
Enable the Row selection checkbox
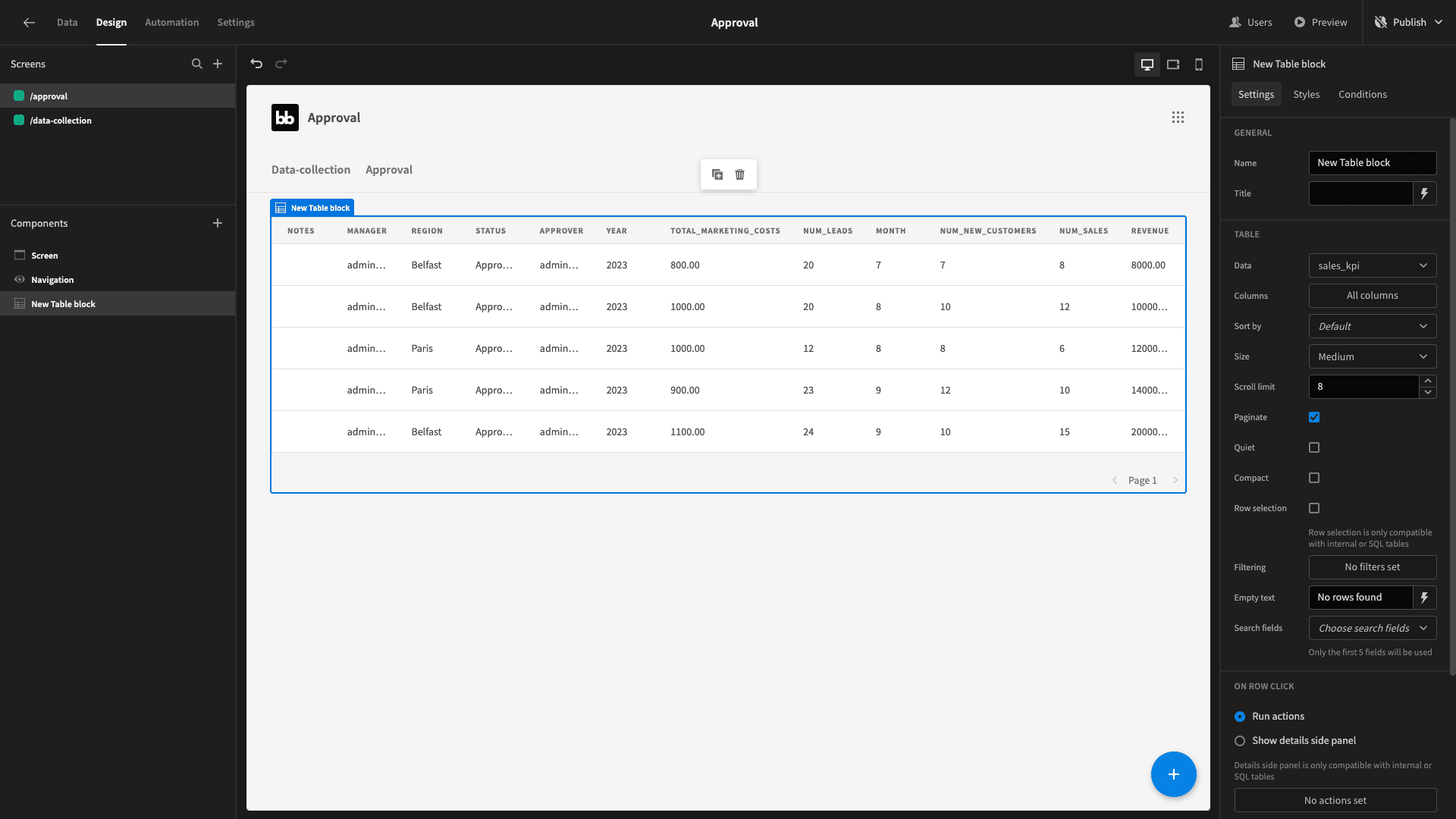1314,508
